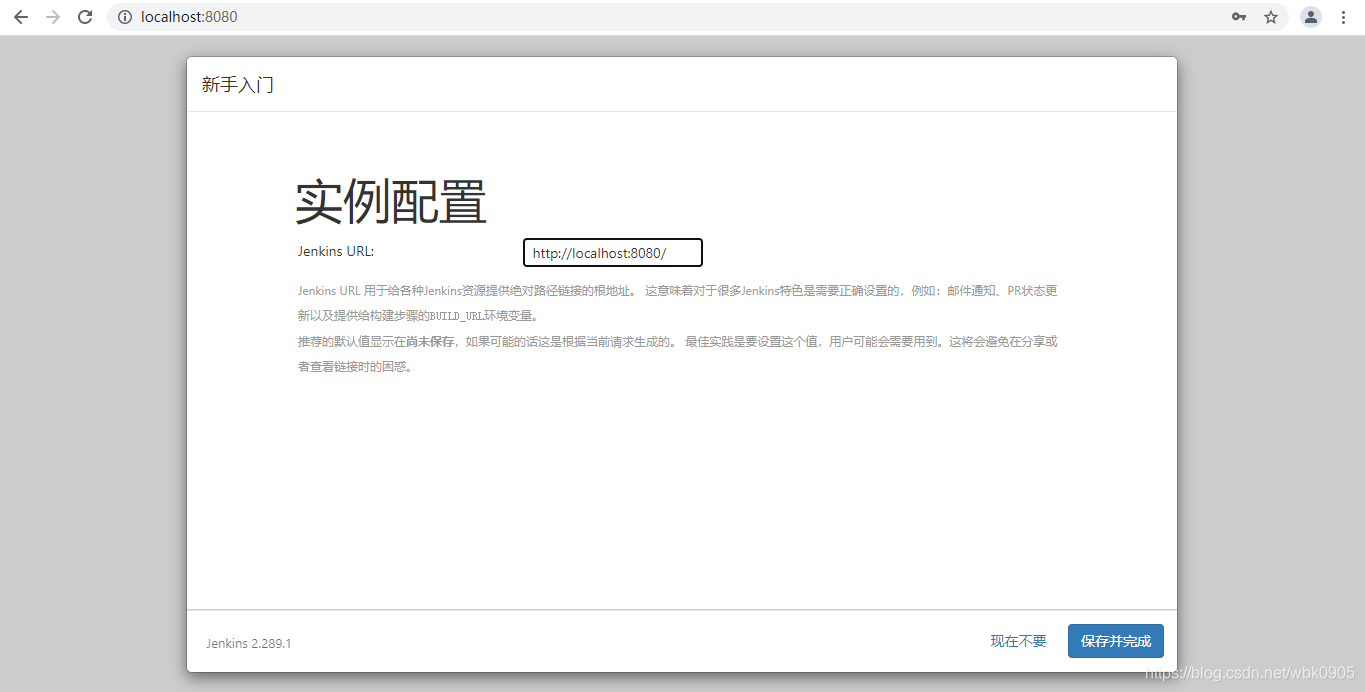1365x692 pixels.
Task: Click 现在不要 link
Action: click(x=1019, y=641)
